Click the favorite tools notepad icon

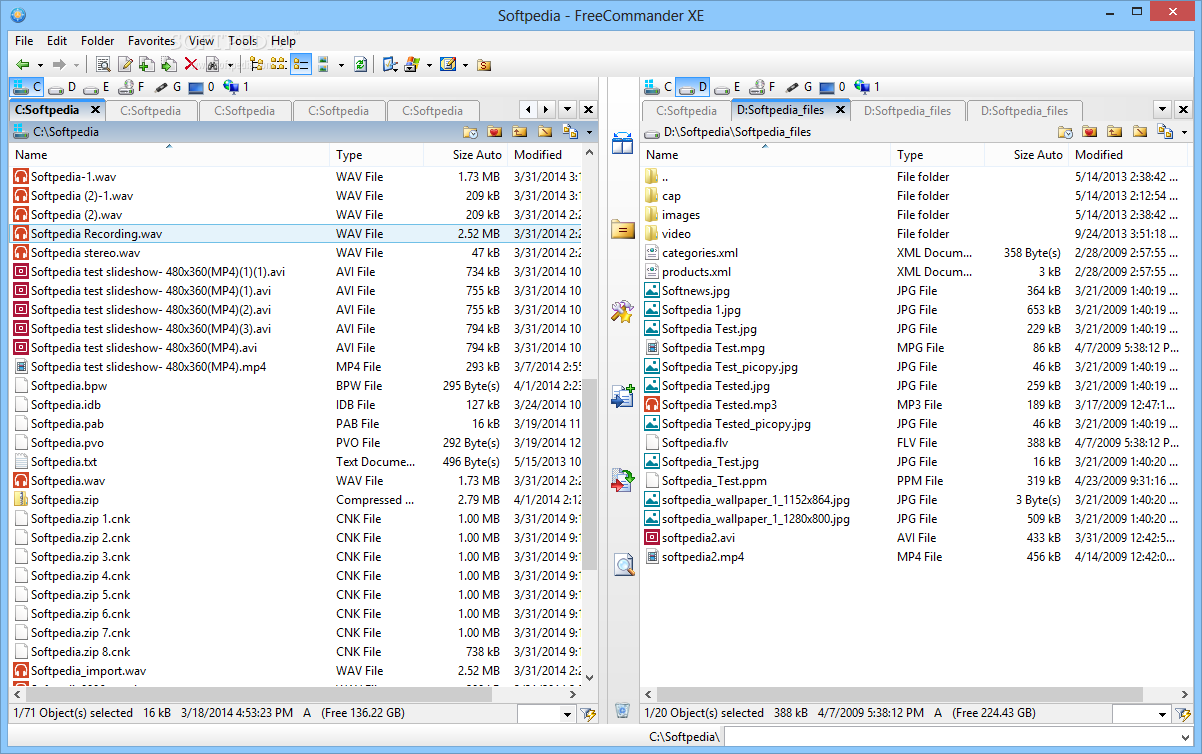click(447, 64)
